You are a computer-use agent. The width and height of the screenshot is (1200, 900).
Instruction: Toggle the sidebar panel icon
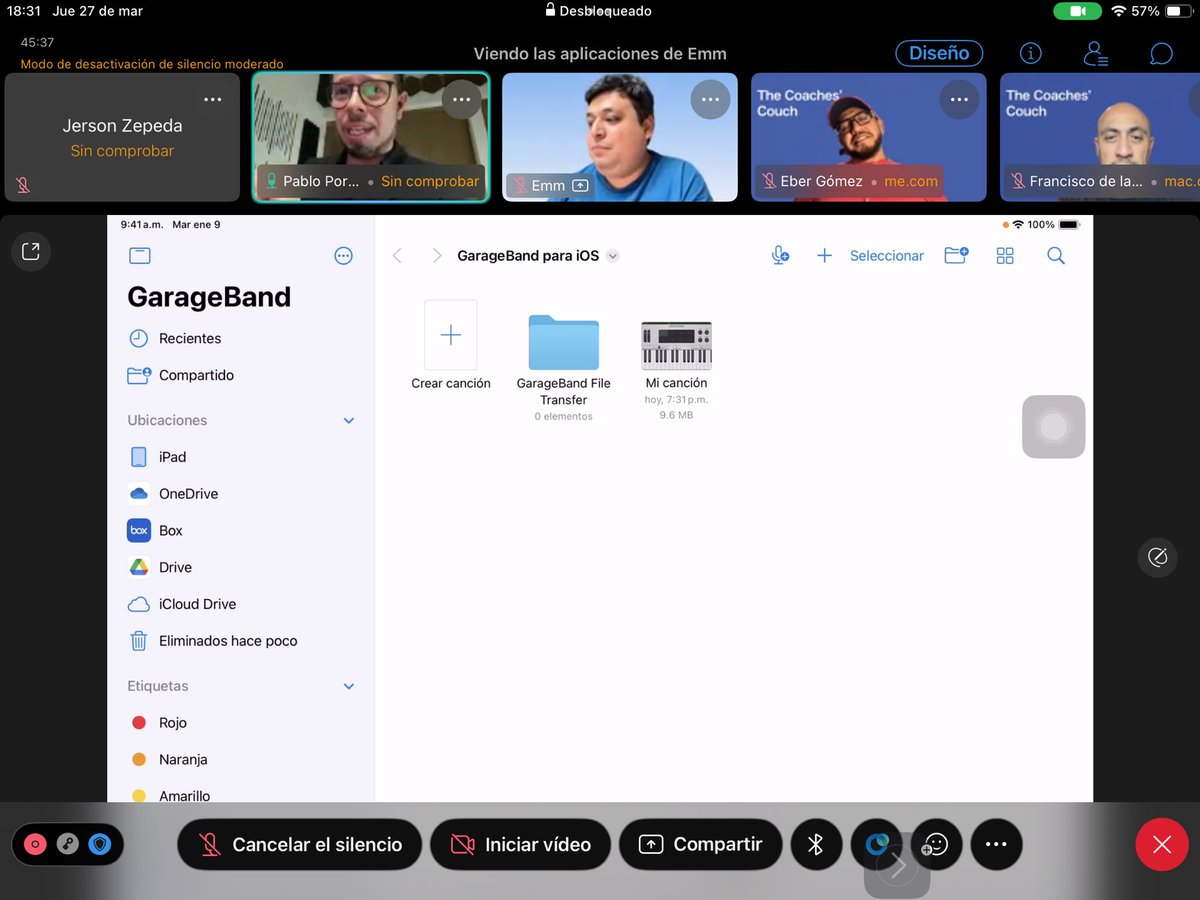point(140,256)
